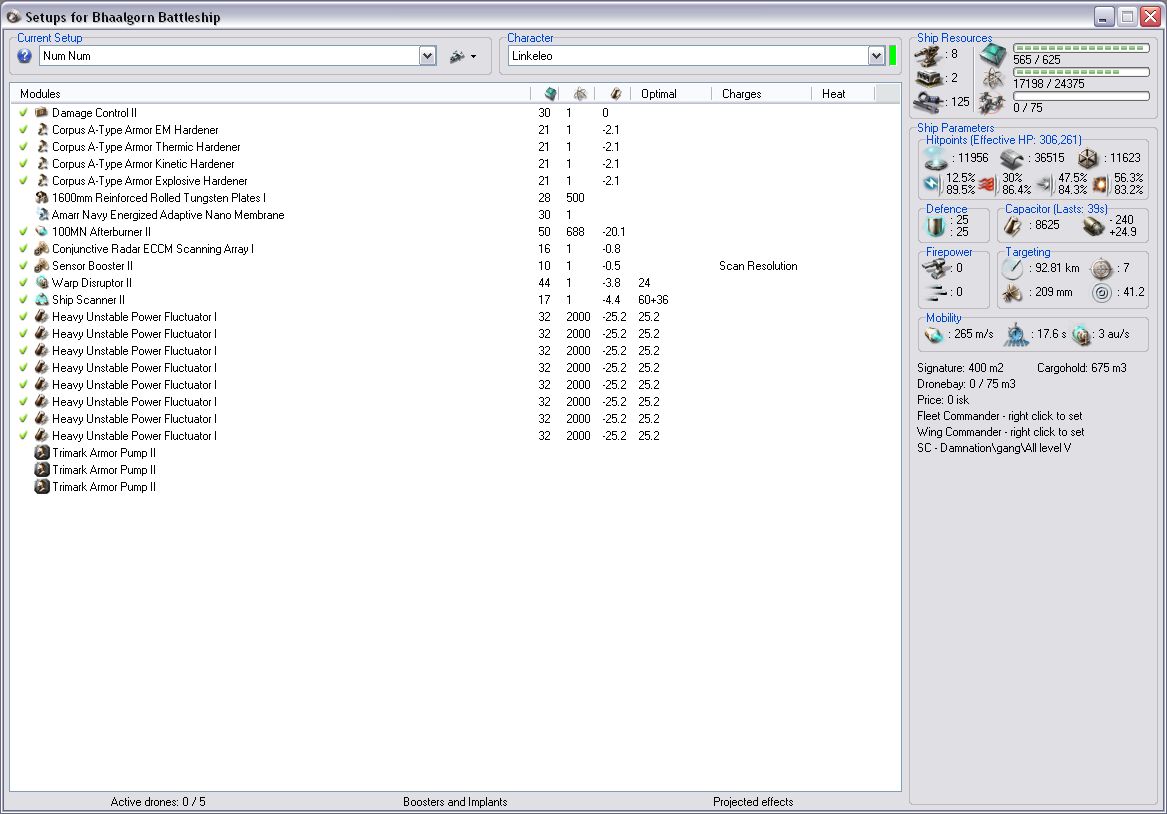The width and height of the screenshot is (1167, 814).
Task: Click the armor hitpoints icon showing 36515
Action: (x=1012, y=158)
